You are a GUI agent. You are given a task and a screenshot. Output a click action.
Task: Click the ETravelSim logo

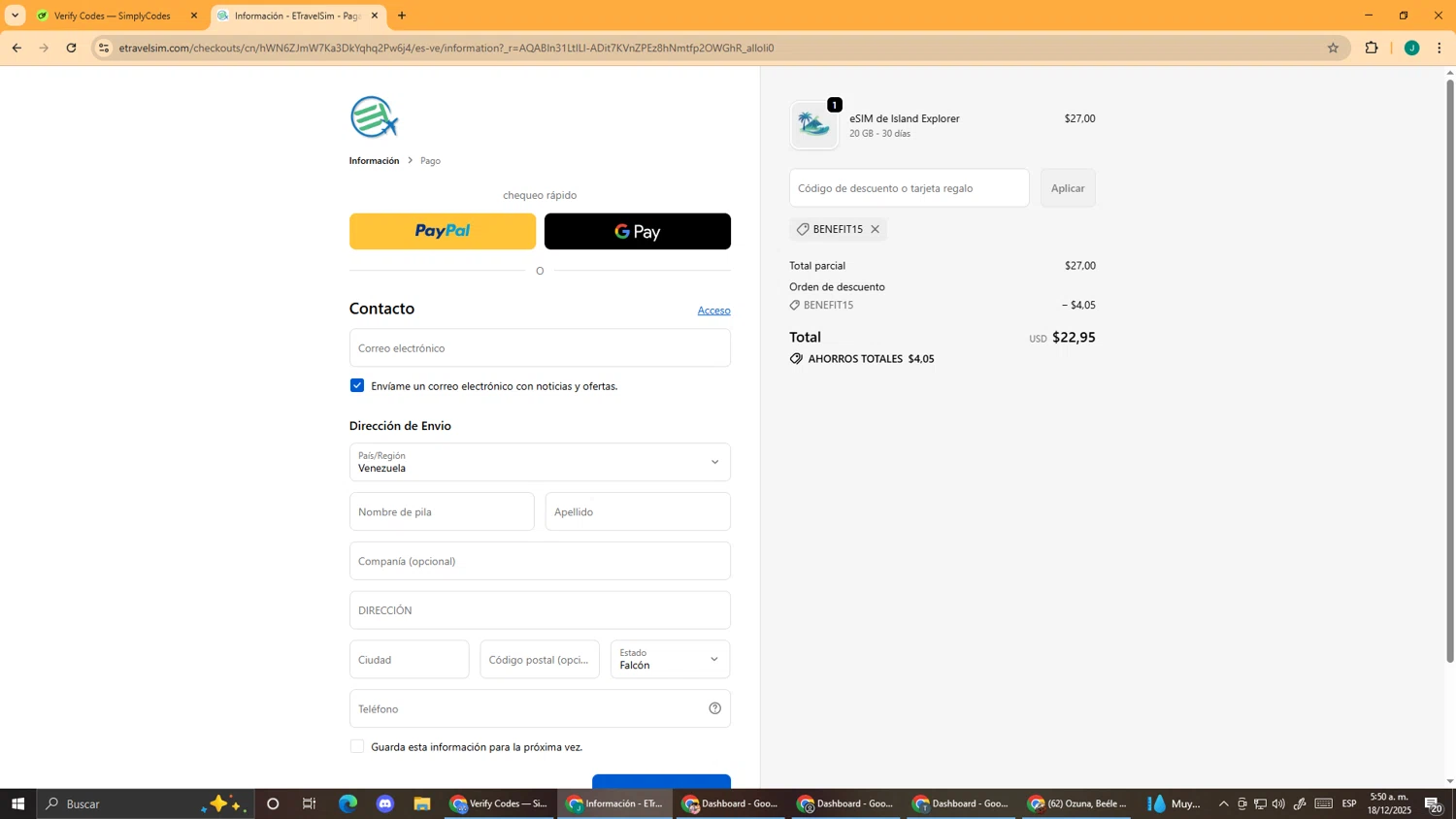(x=375, y=117)
